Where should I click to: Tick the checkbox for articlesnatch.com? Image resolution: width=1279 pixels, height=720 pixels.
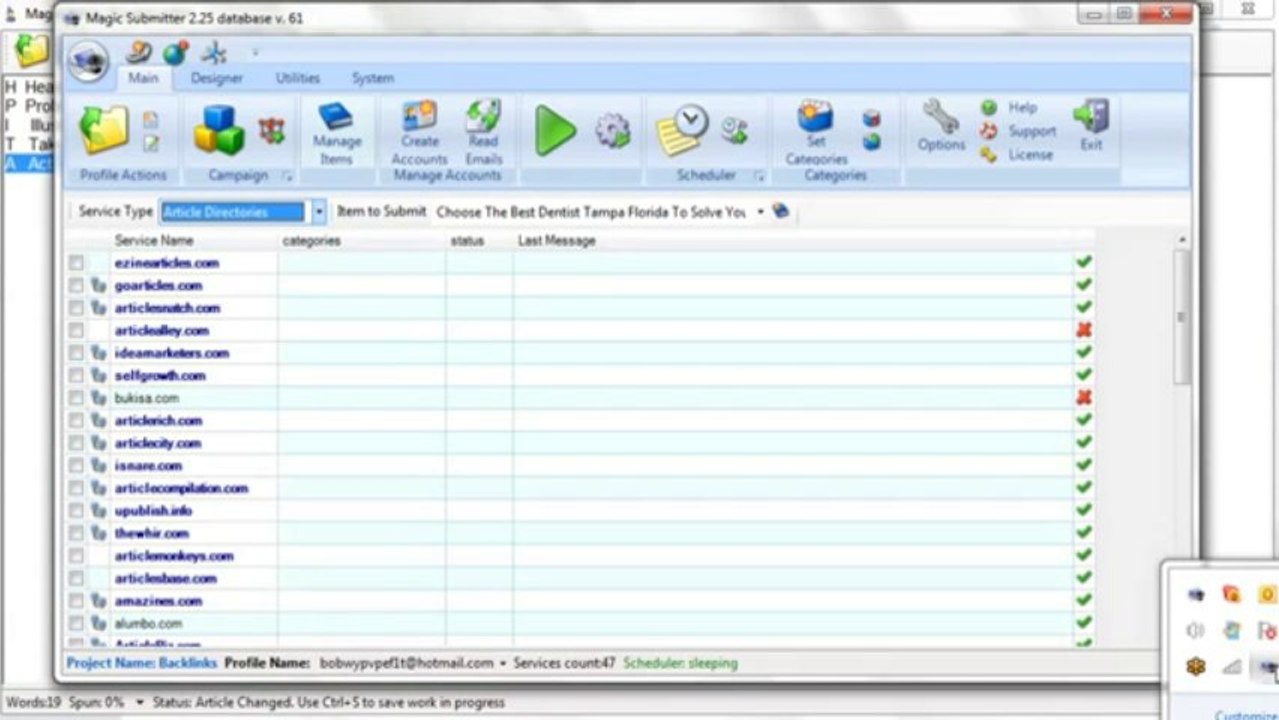pyautogui.click(x=76, y=308)
